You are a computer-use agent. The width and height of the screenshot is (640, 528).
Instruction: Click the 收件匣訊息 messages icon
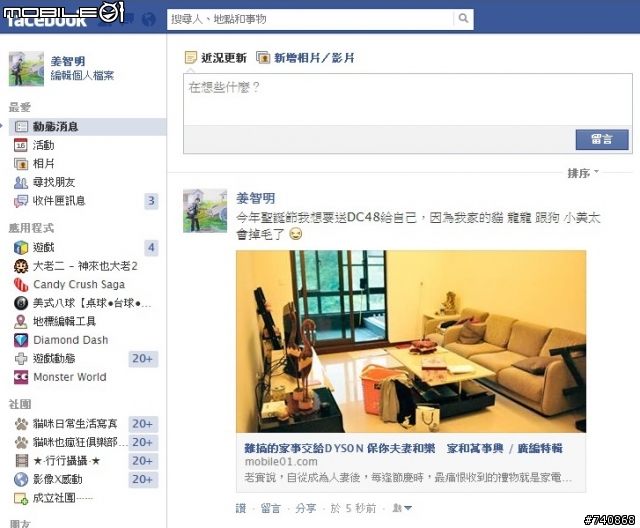pos(21,201)
